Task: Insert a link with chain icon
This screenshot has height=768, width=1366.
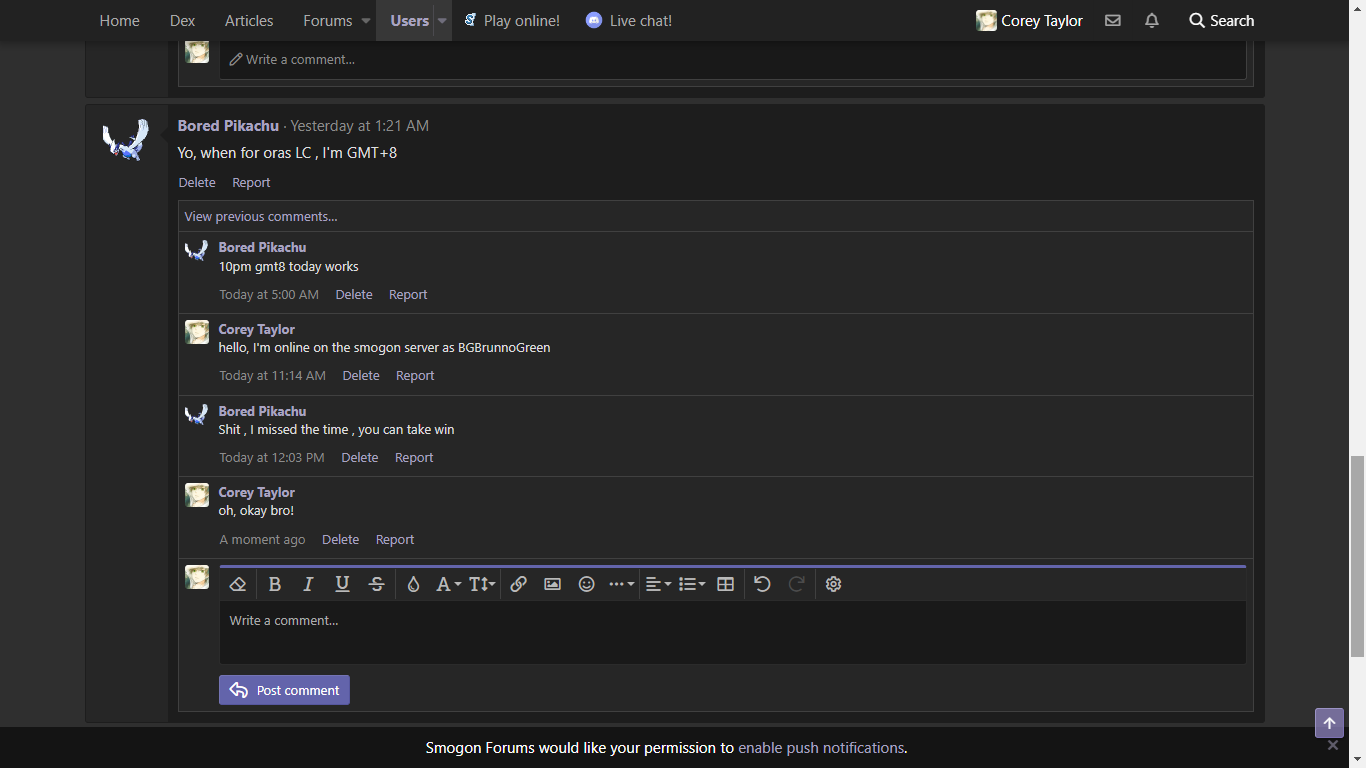Action: [518, 584]
